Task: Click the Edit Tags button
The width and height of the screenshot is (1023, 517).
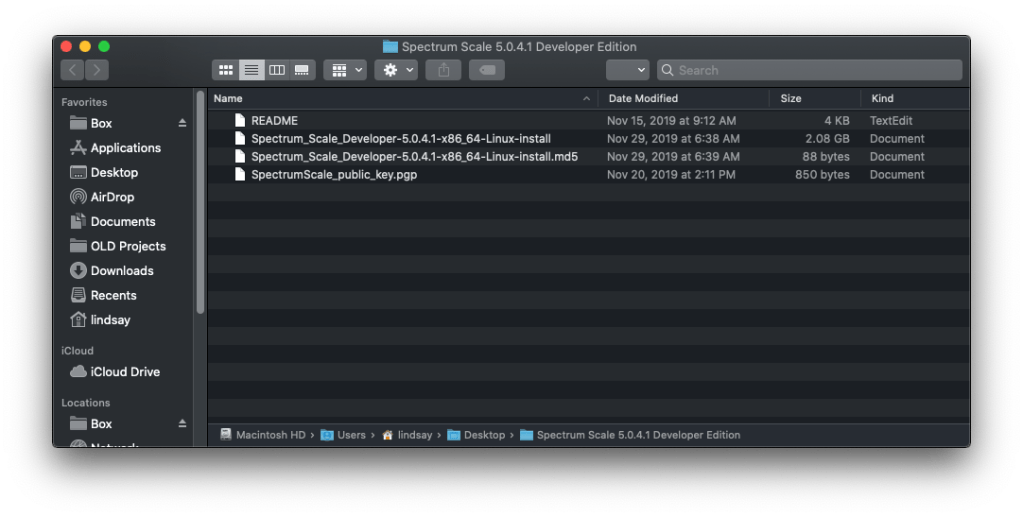Action: [x=486, y=70]
